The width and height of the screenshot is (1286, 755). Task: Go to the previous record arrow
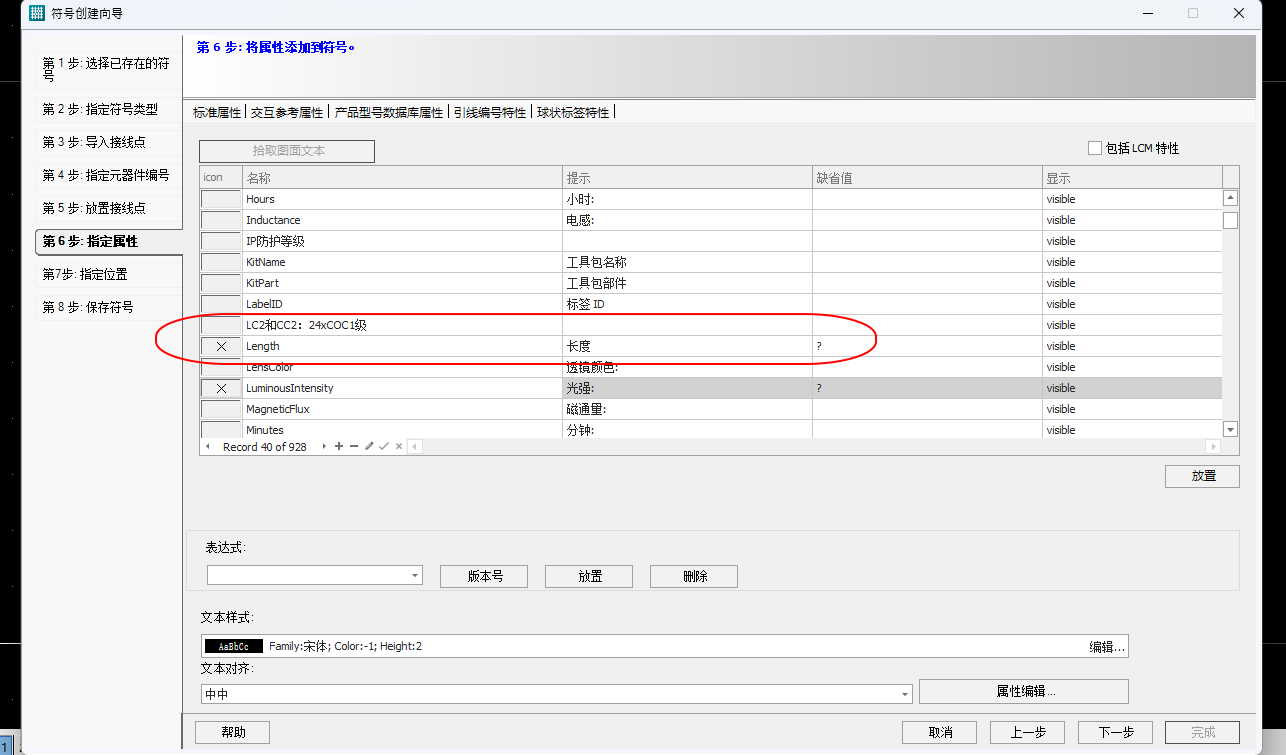pos(208,447)
